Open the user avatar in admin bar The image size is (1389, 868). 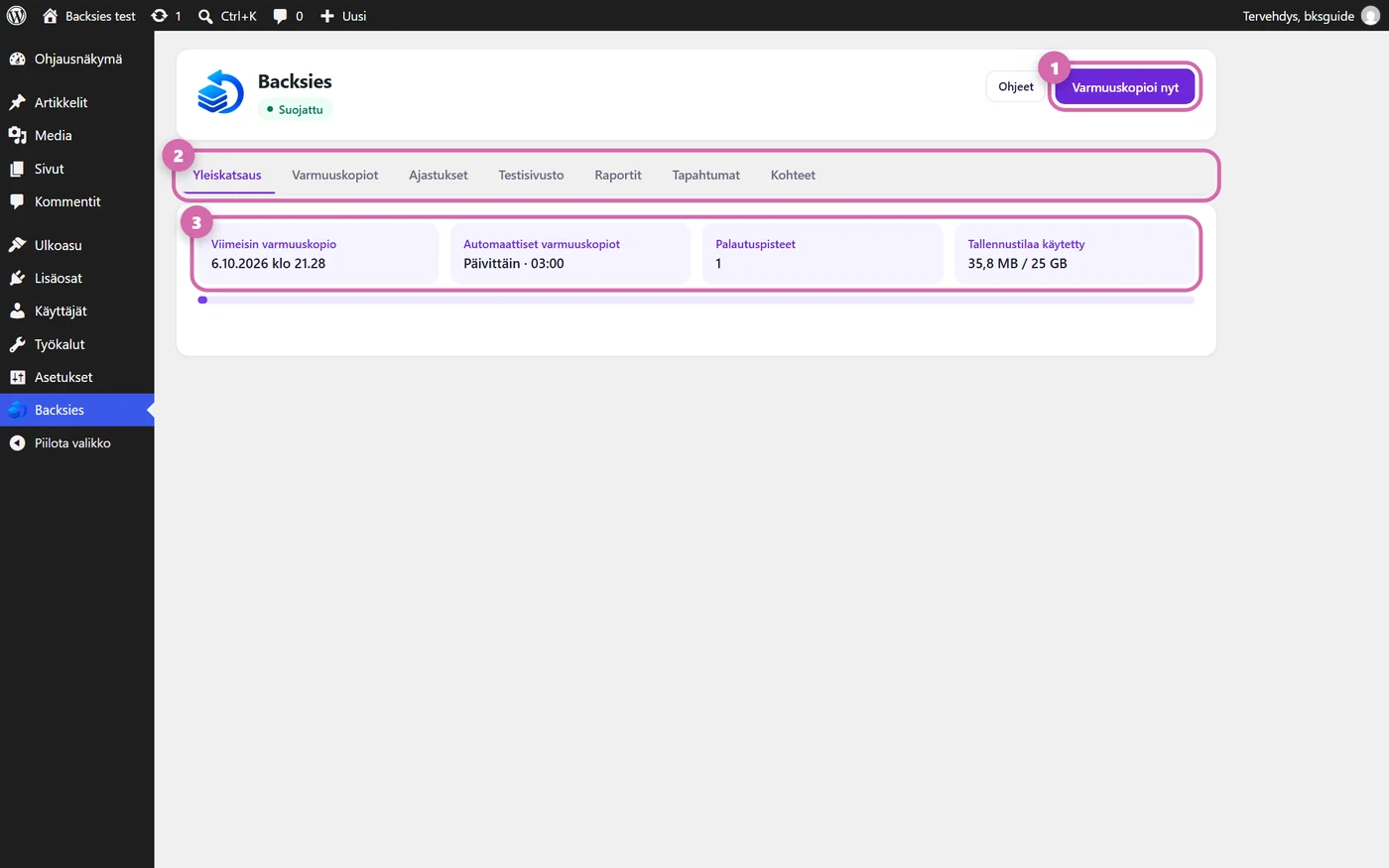click(1370, 16)
